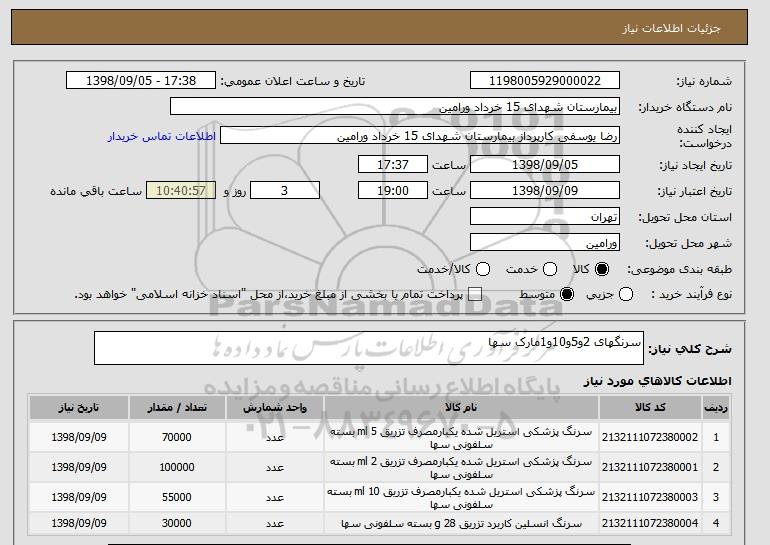Click the need number field 1198005929000022
The height and width of the screenshot is (545, 770).
coord(545,81)
